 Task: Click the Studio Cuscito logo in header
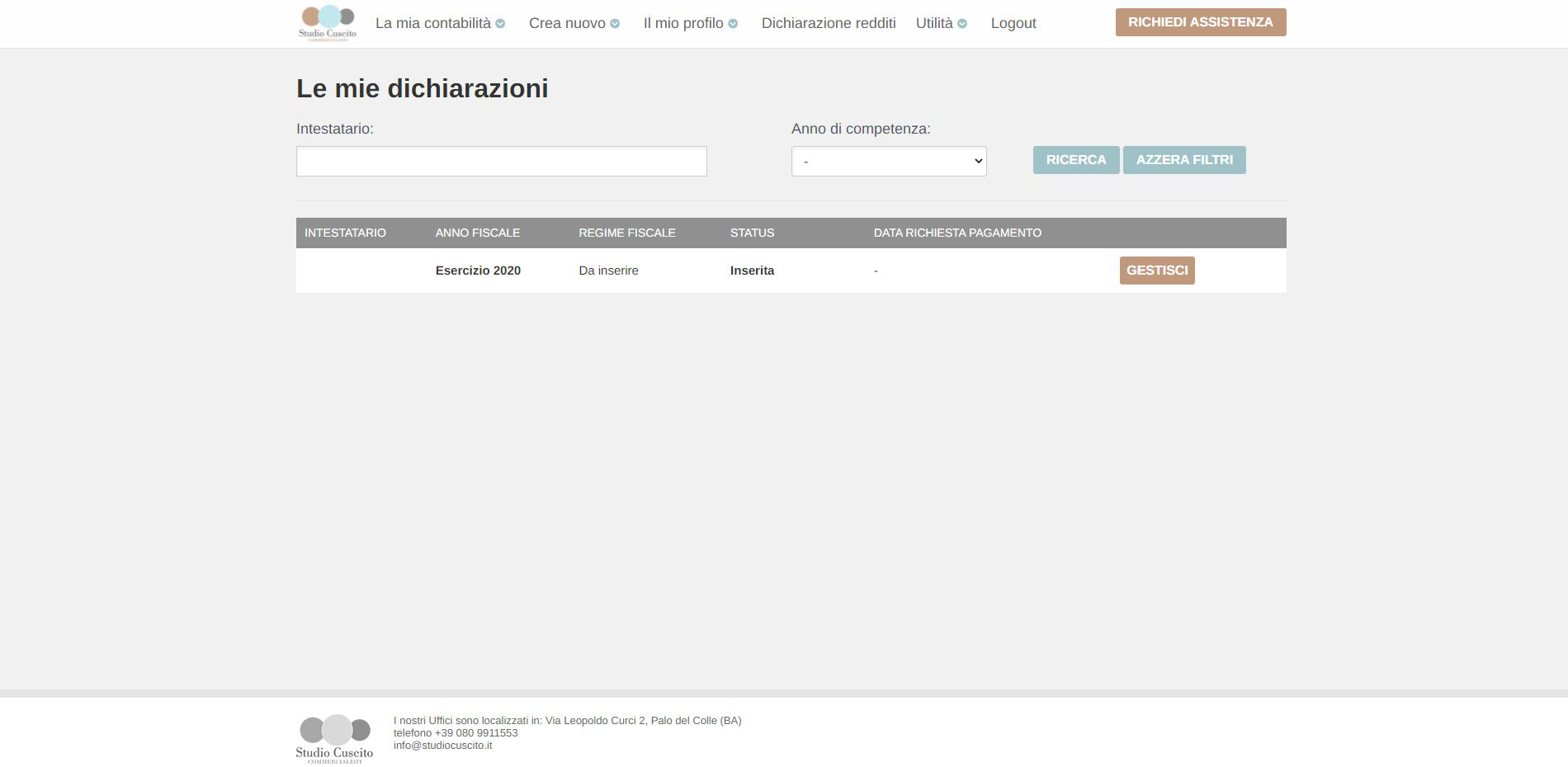tap(328, 23)
